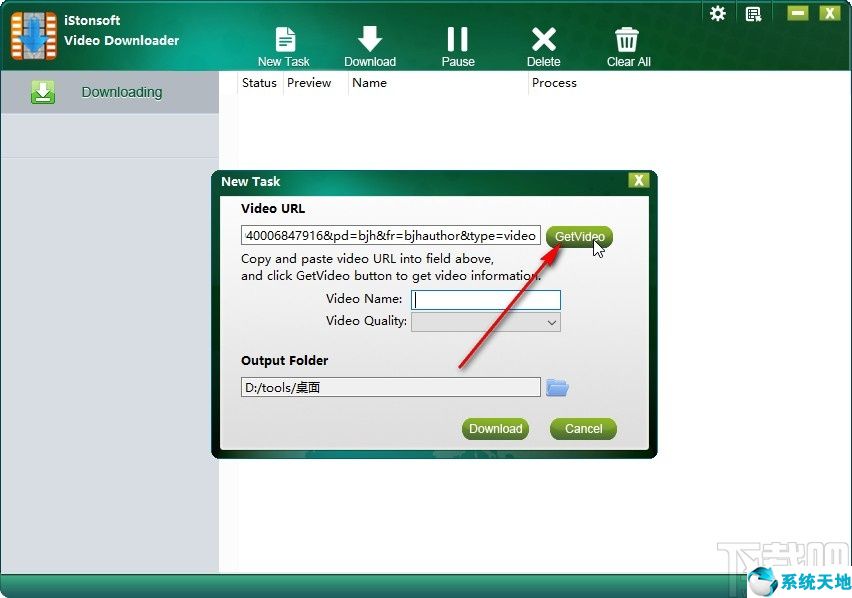Click the Video Name input box
Viewport: 852px width, 598px height.
(x=486, y=299)
